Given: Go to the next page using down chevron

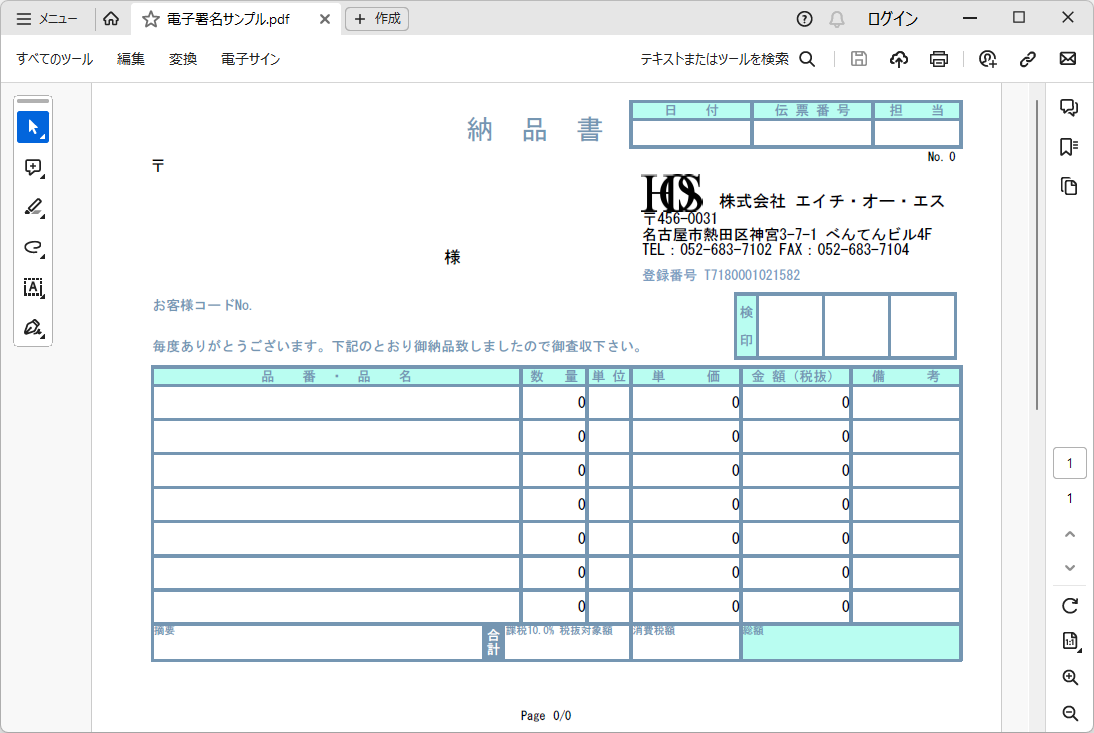Looking at the screenshot, I should [x=1070, y=567].
